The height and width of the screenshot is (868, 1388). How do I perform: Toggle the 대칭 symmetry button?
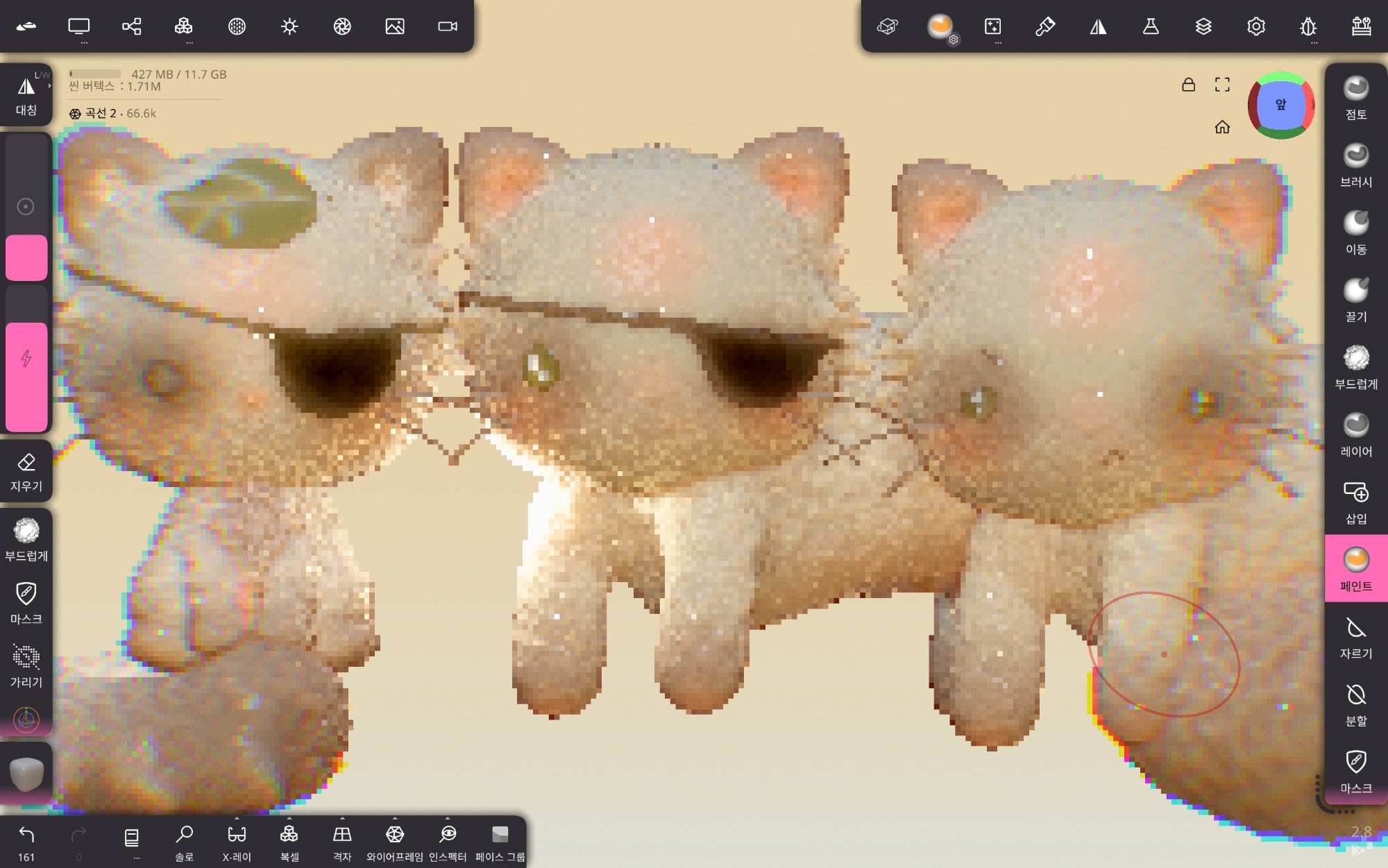tap(26, 95)
